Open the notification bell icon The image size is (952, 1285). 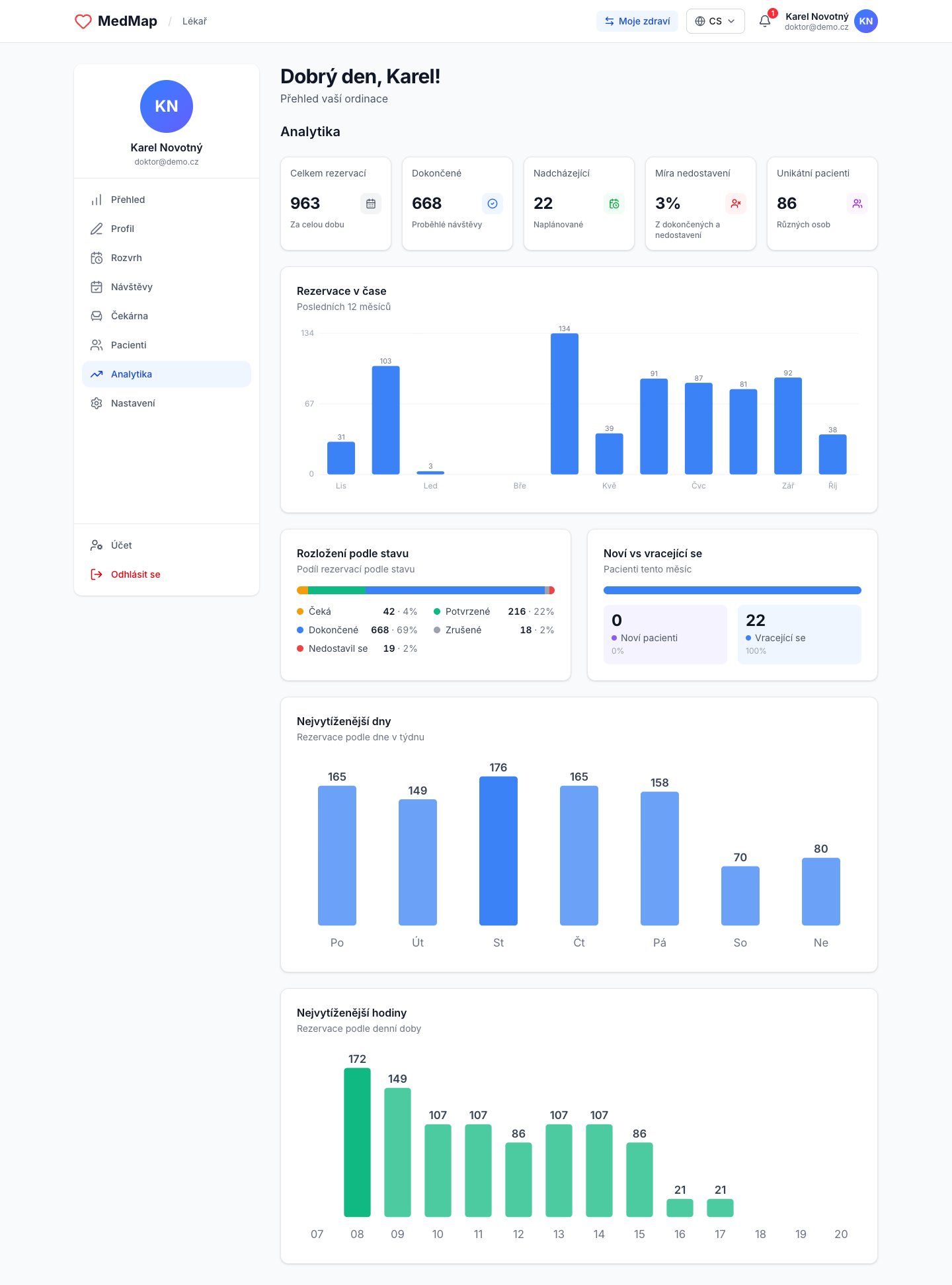(765, 21)
